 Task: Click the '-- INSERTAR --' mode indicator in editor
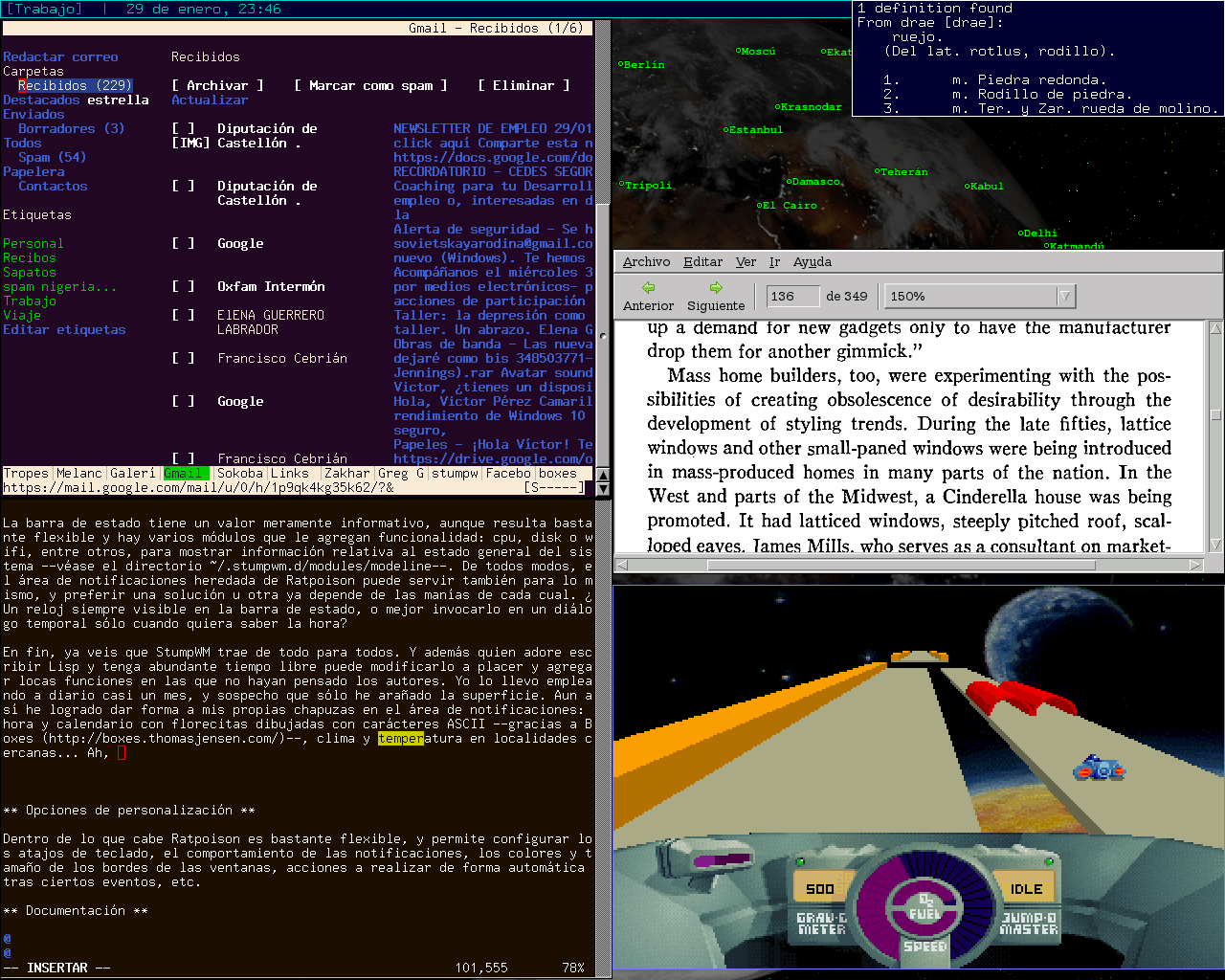[56, 968]
